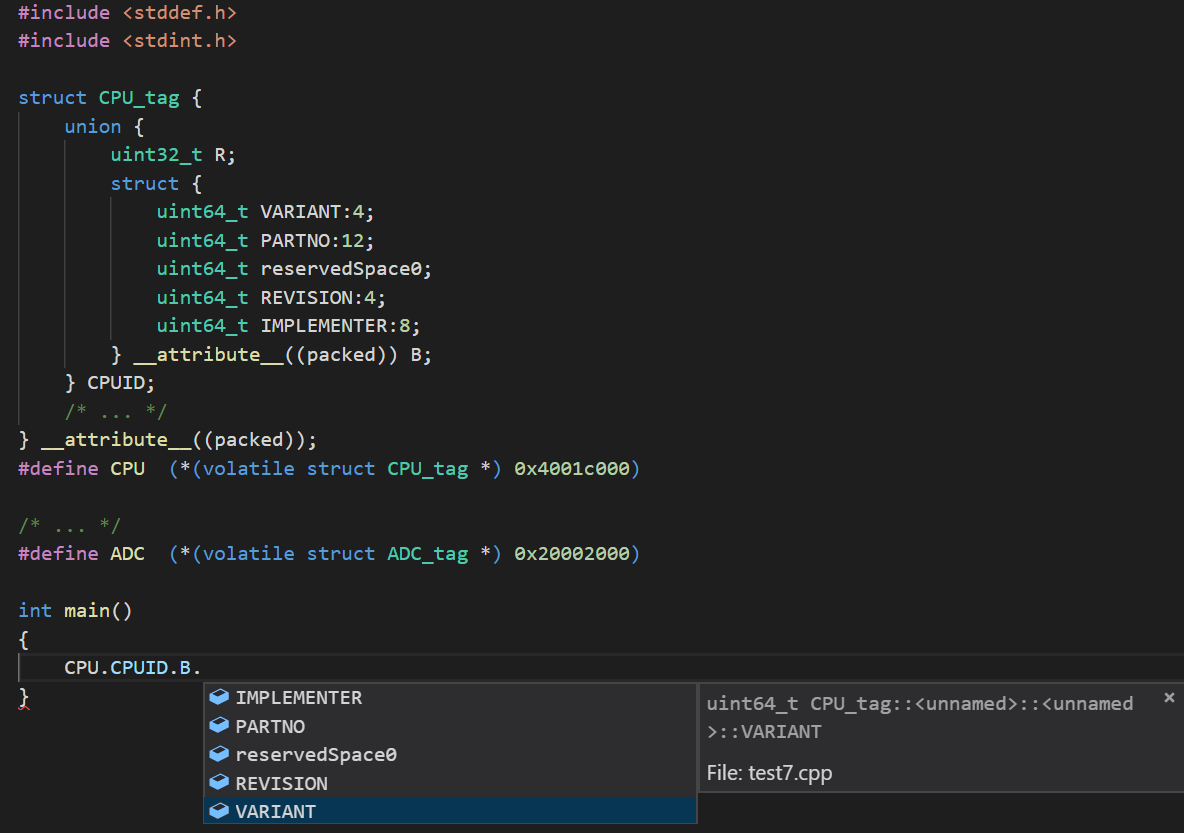This screenshot has height=833, width=1184.
Task: Place cursor on the CPU macro definition
Action: click(127, 468)
